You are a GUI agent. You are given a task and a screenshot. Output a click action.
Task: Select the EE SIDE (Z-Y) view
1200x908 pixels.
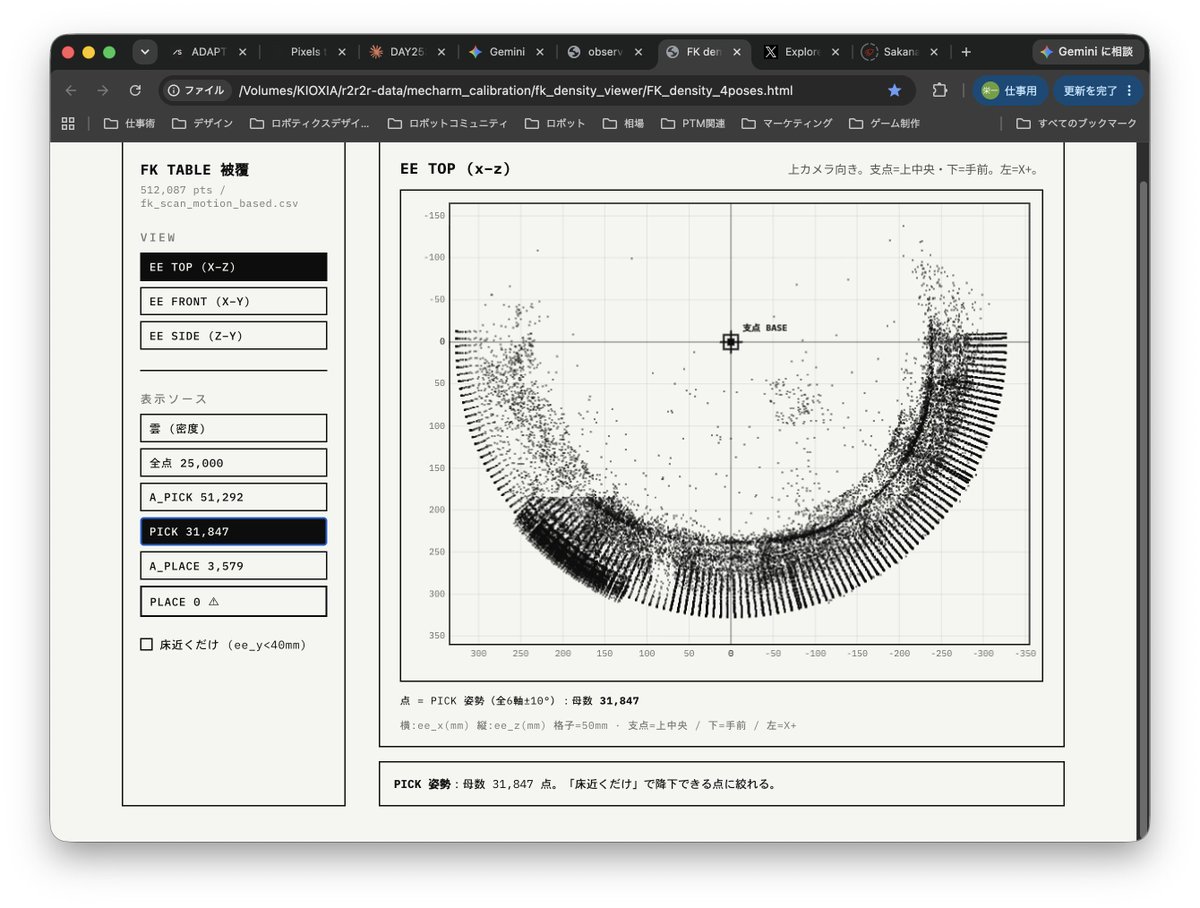click(x=233, y=336)
